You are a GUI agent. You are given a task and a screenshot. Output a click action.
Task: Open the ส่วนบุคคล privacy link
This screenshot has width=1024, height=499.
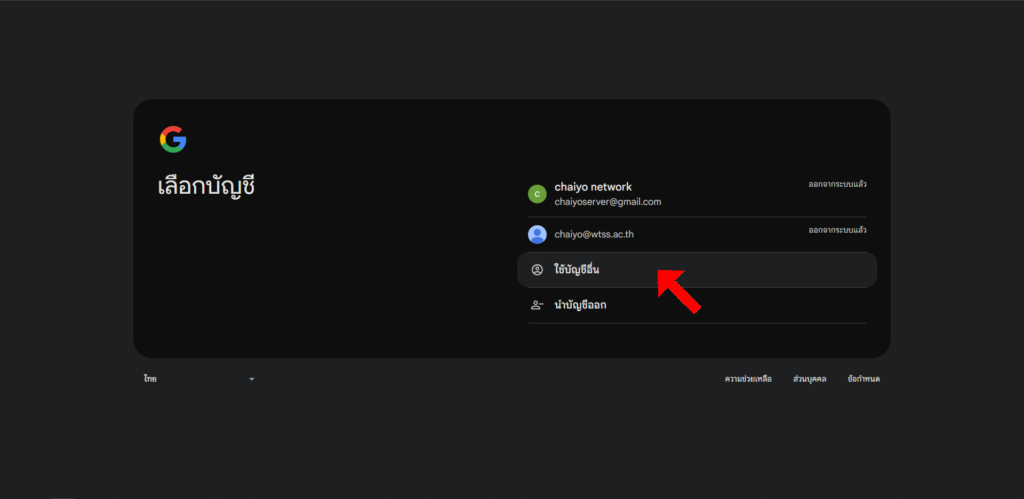click(x=809, y=379)
